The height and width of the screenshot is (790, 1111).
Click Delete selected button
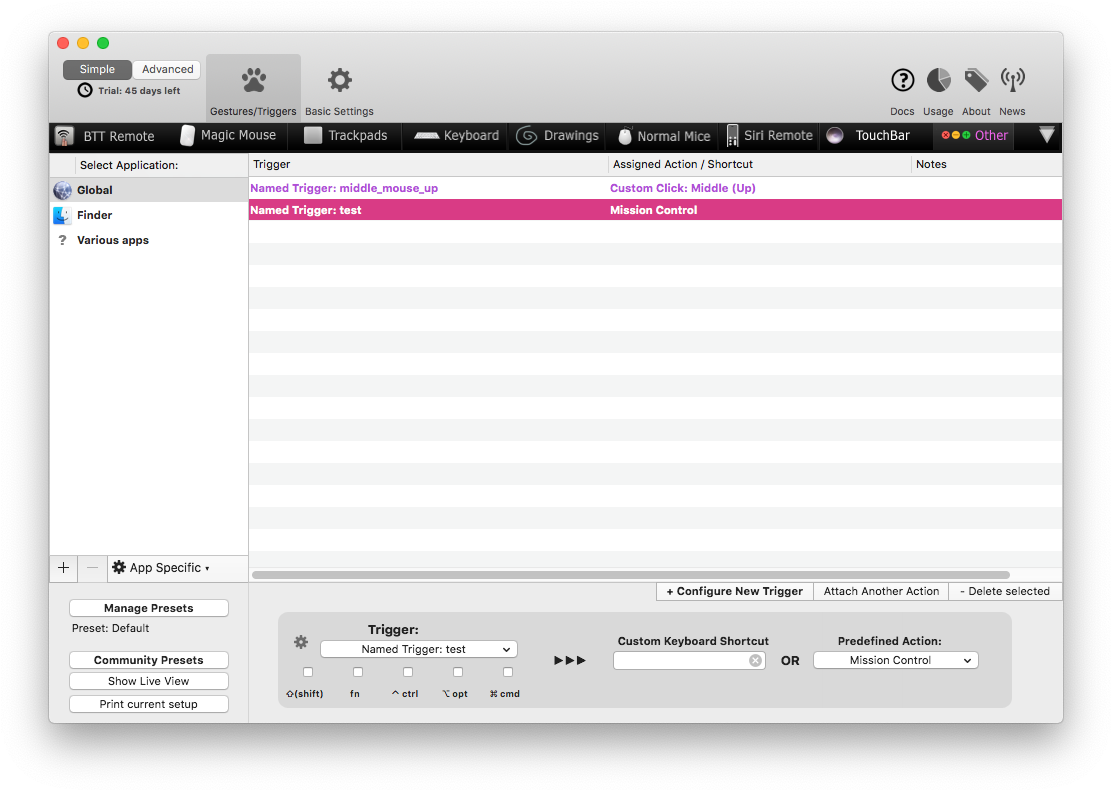[x=1005, y=591]
